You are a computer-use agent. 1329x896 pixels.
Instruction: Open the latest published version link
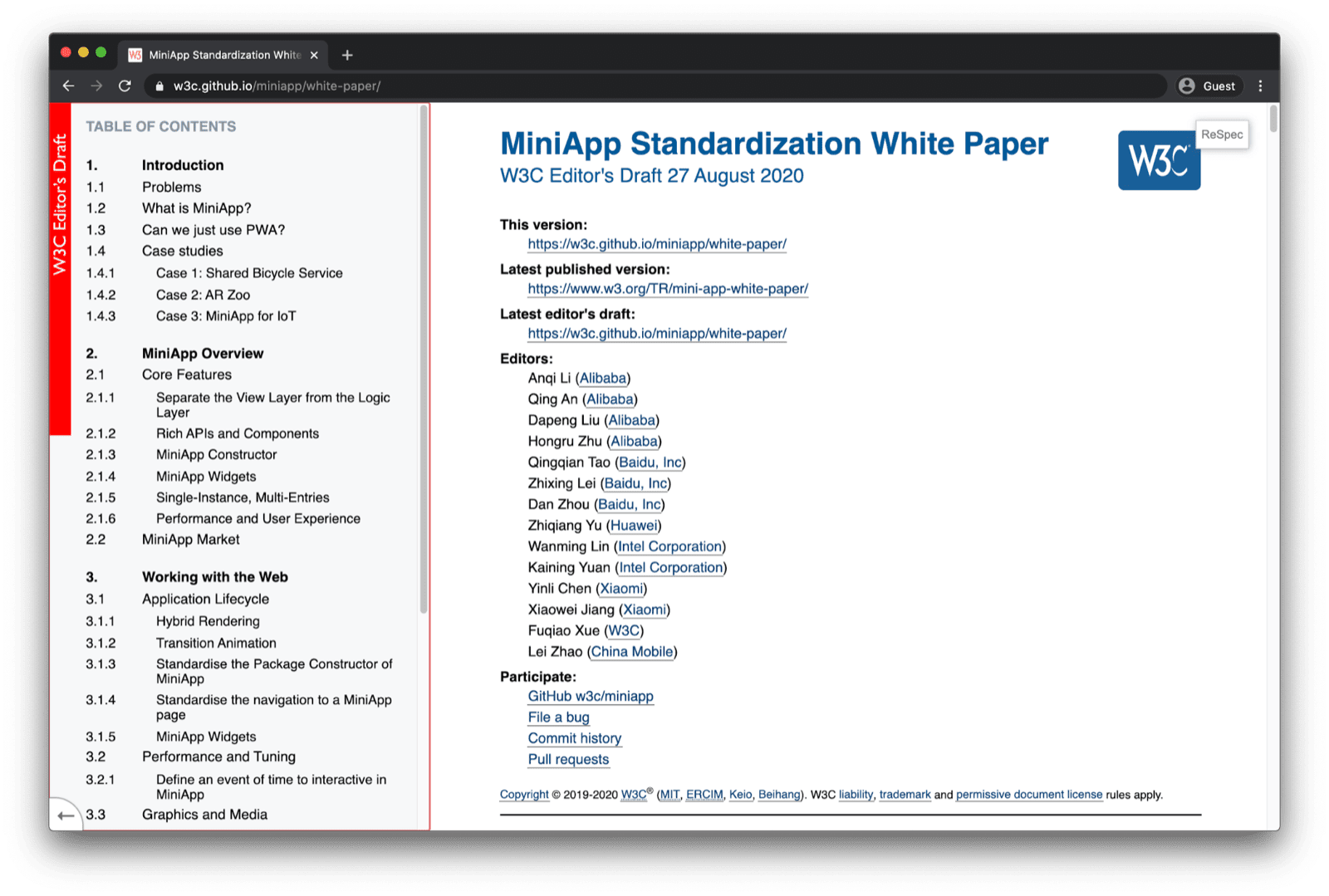pos(667,288)
